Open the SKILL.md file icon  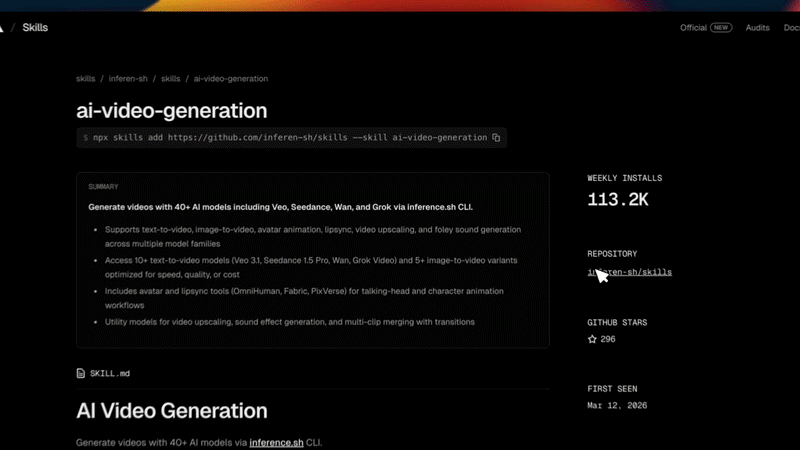pos(81,373)
